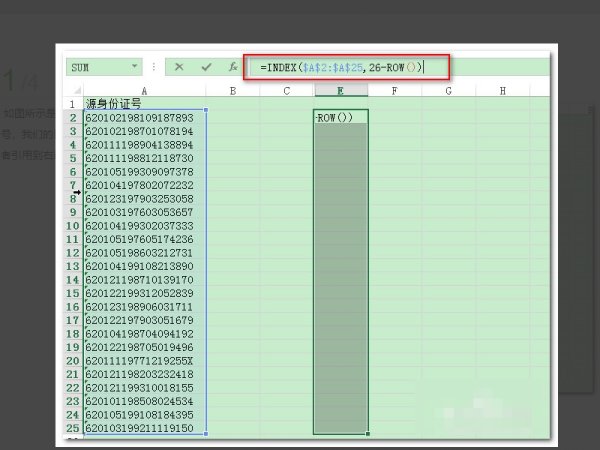
Task: Click cell containing 620103197603053657
Action: (x=145, y=212)
